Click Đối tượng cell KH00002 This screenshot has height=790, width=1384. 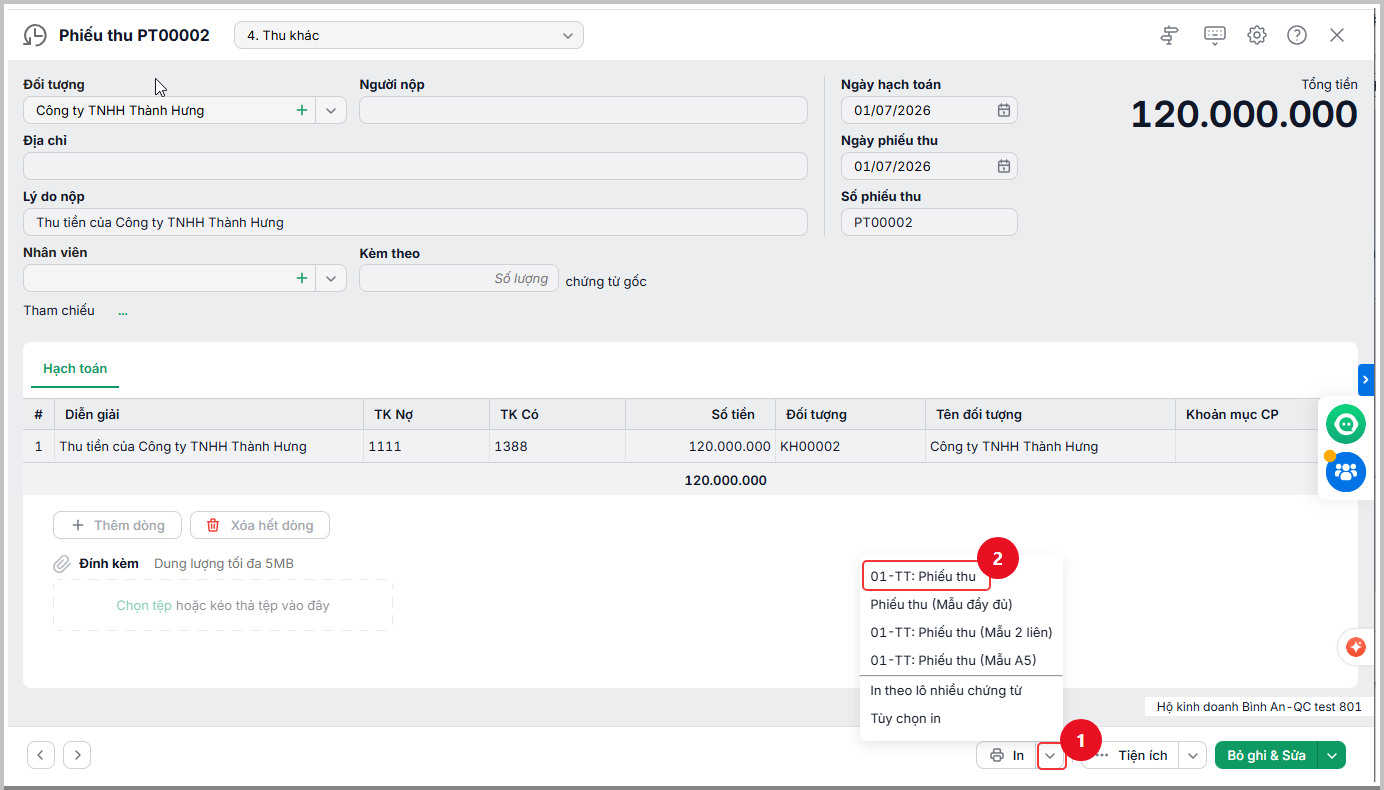850,446
